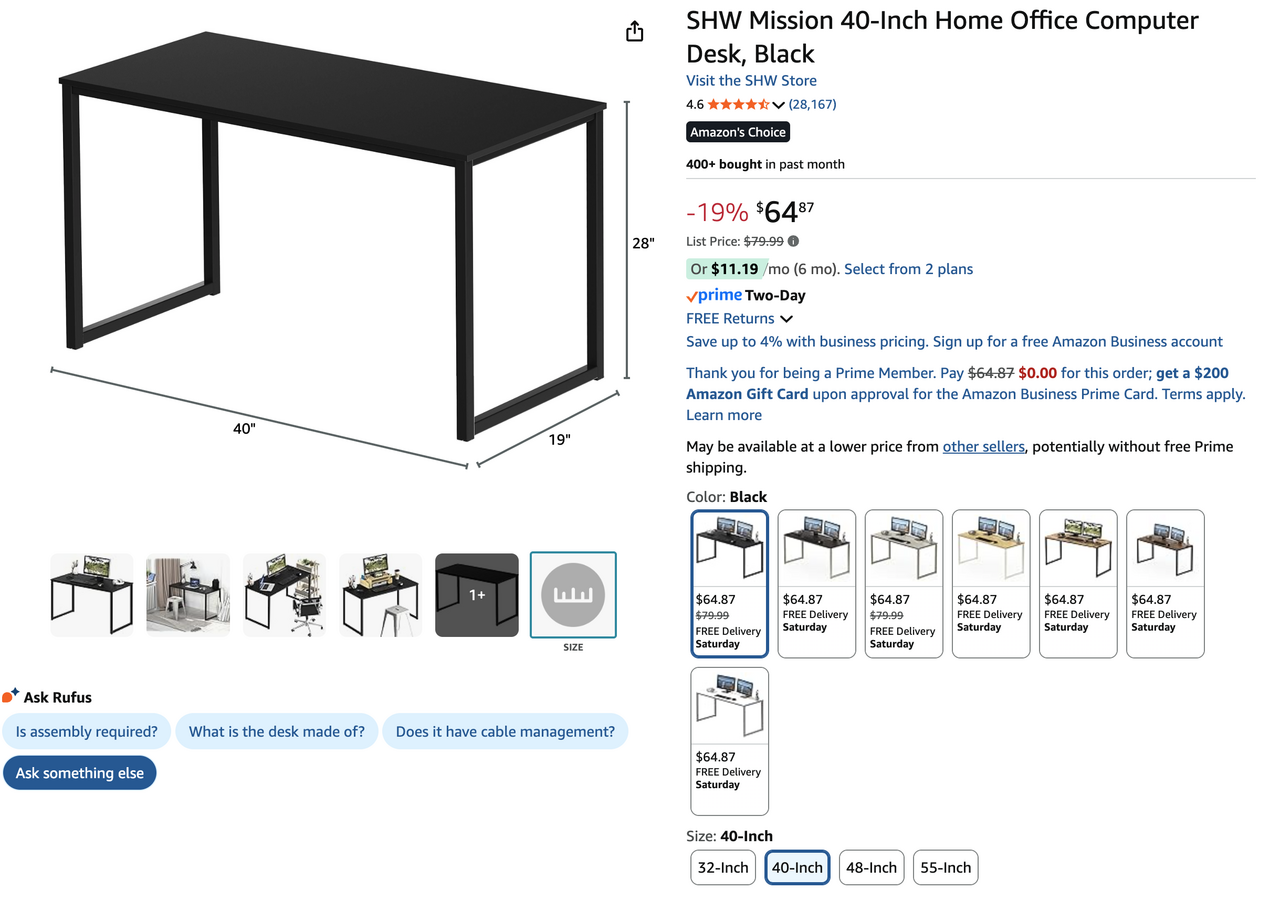This screenshot has width=1280, height=900.
Task: Open the other sellers link
Action: click(x=984, y=446)
